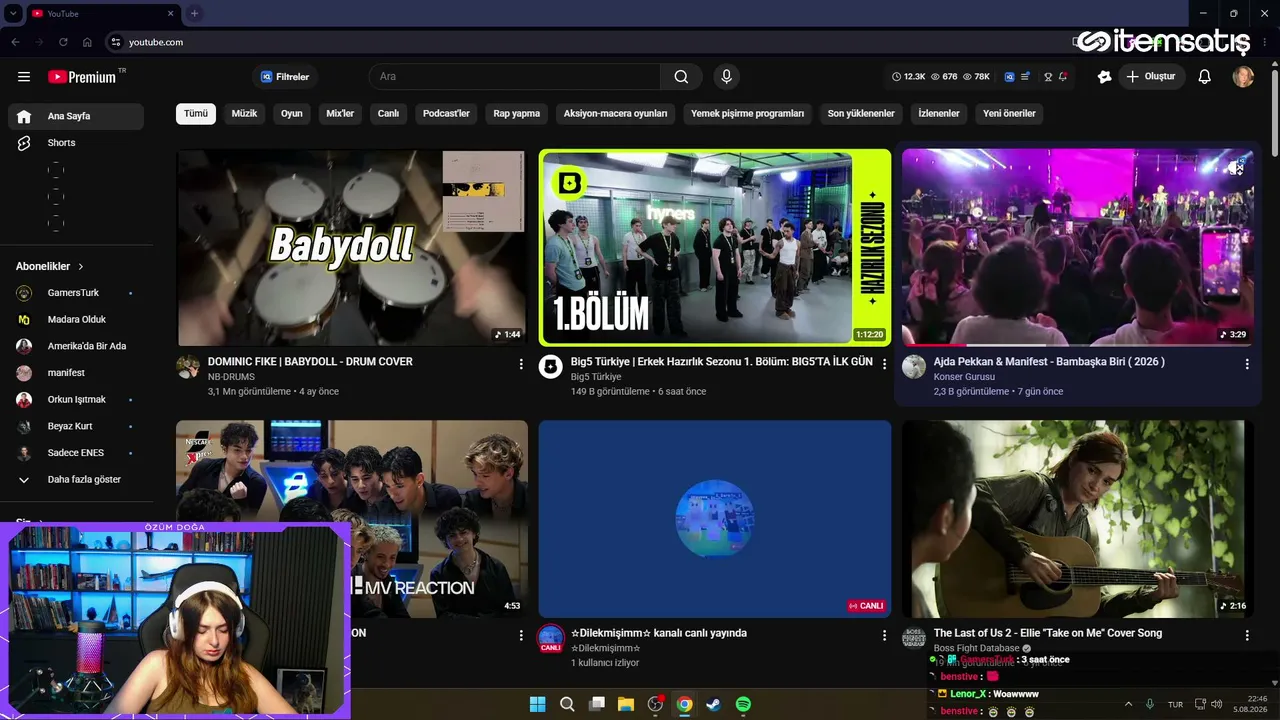Open the vidIQ Filtreler button

tap(285, 77)
